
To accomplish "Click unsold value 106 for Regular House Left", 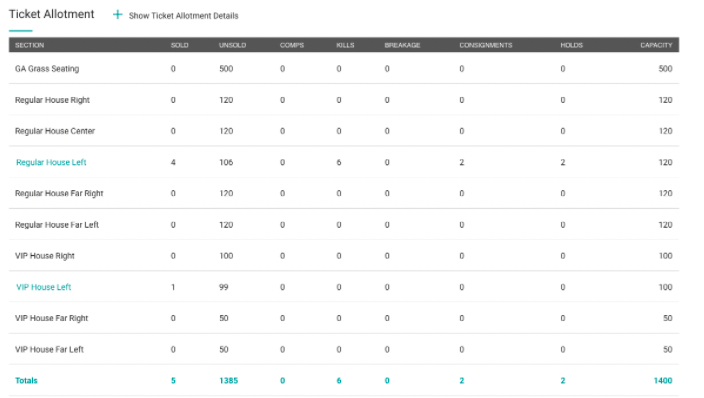I will (x=226, y=162).
